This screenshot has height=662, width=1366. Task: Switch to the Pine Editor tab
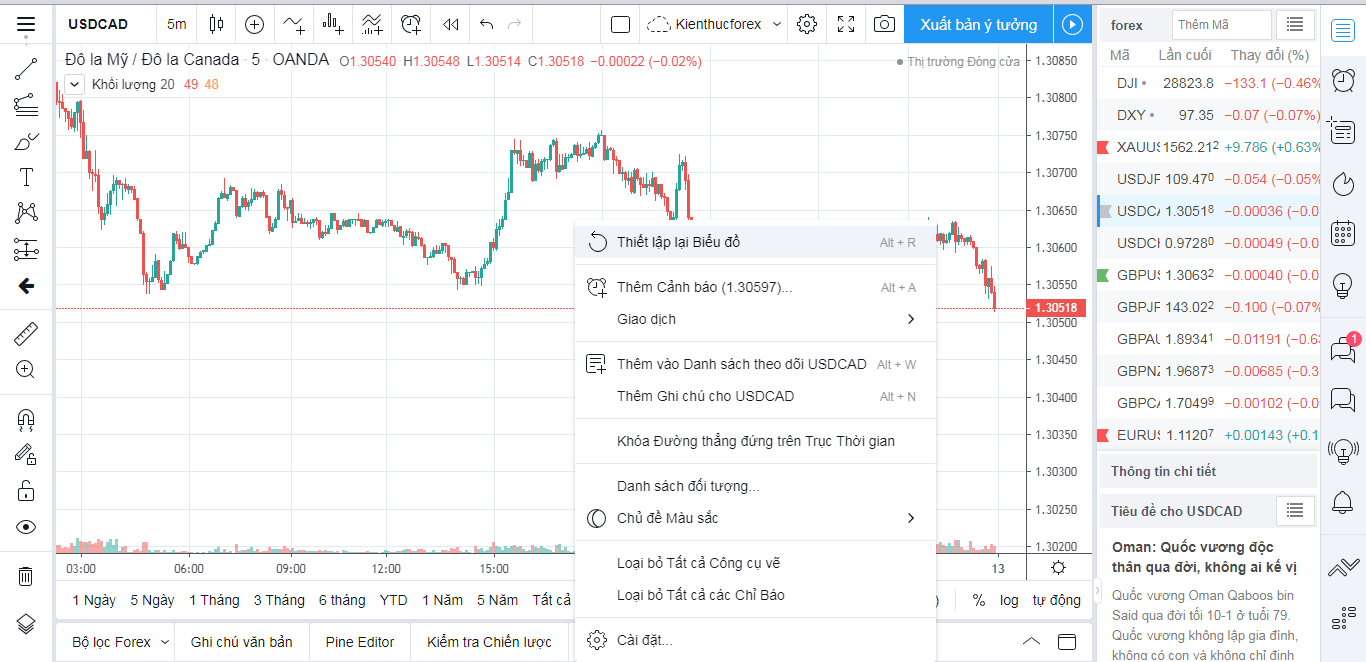360,642
